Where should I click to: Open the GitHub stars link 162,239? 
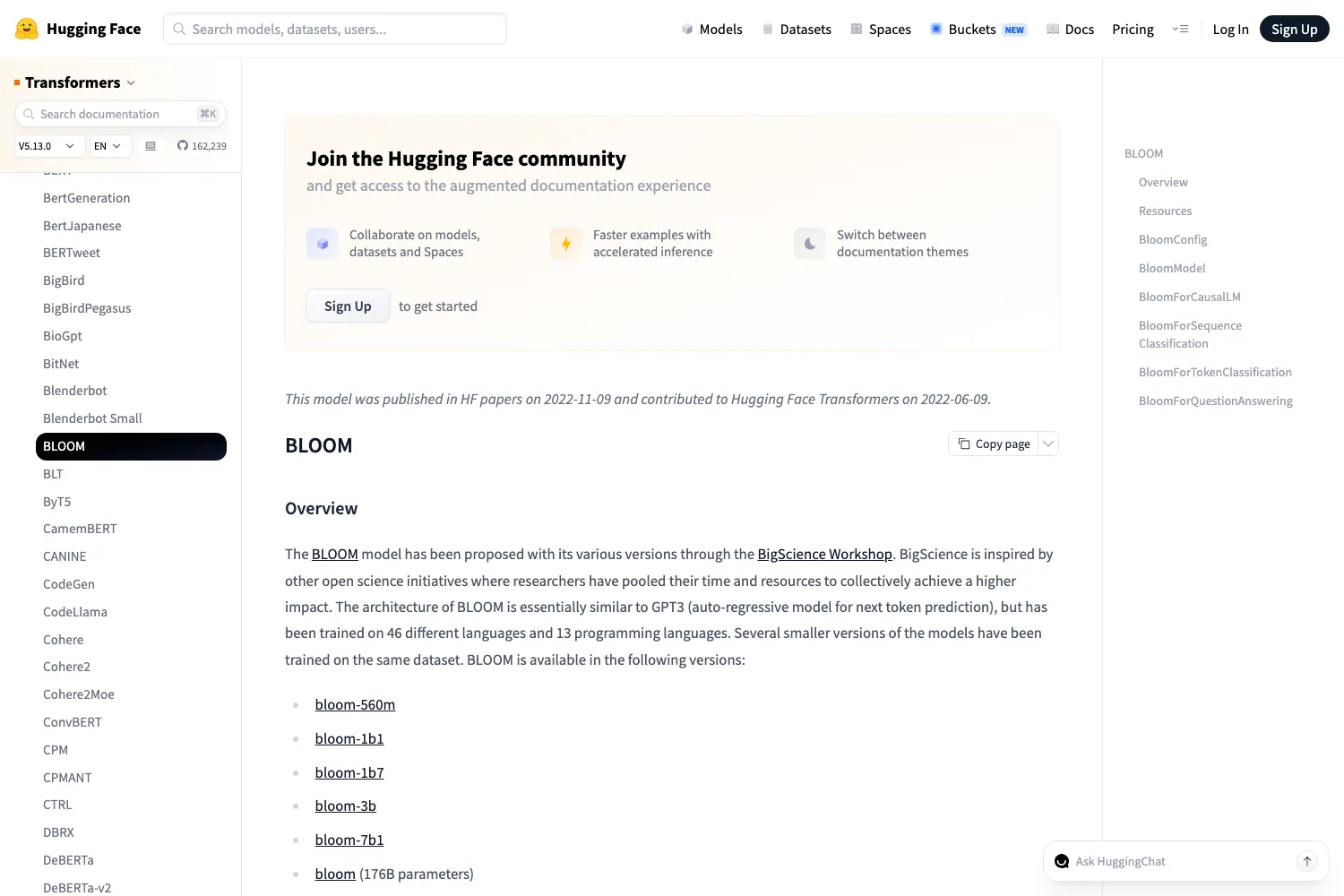pos(202,146)
